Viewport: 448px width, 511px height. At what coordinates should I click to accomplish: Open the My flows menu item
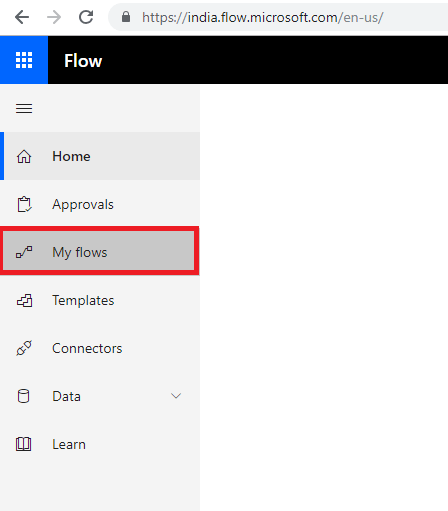point(99,251)
